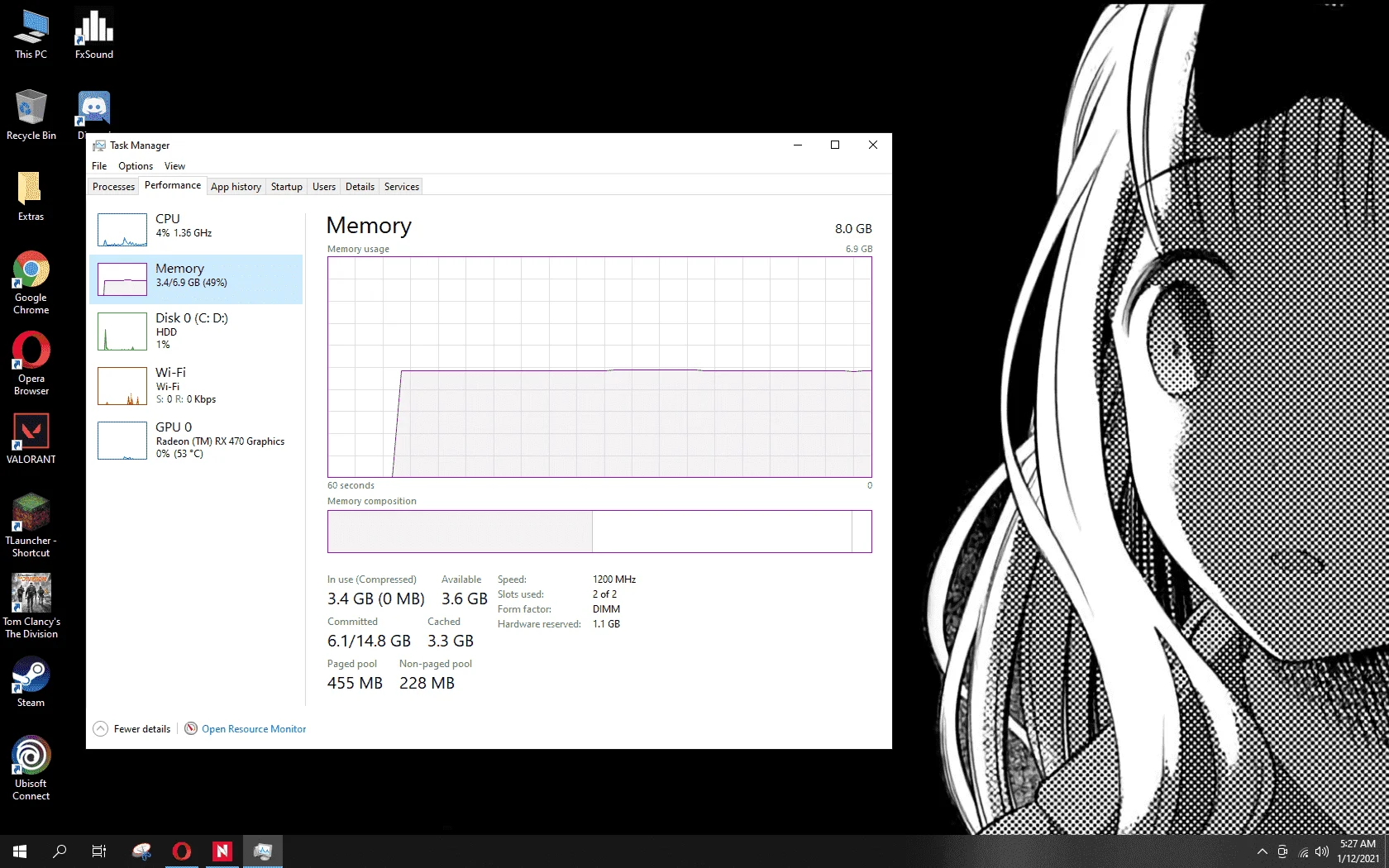Select Disk 0 (C: D:) in sidebar

196,331
